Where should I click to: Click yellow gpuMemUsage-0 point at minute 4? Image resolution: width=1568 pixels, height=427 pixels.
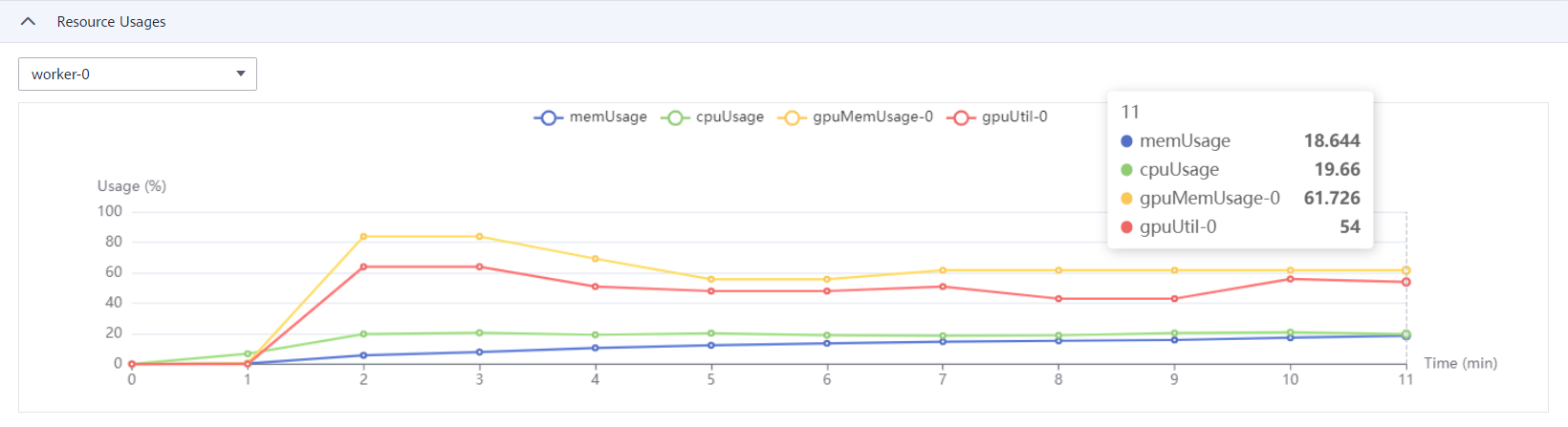coord(595,259)
